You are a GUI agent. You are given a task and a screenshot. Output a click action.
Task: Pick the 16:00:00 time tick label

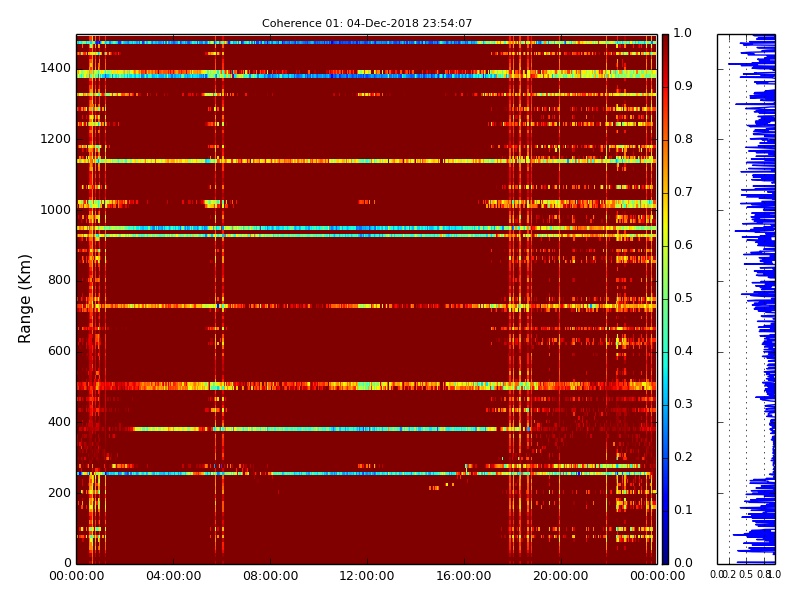464,577
